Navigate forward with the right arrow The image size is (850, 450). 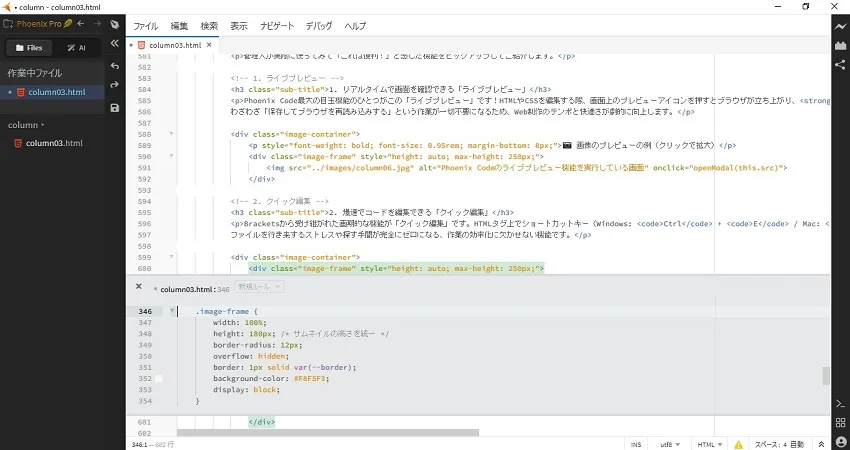pyautogui.click(x=97, y=24)
